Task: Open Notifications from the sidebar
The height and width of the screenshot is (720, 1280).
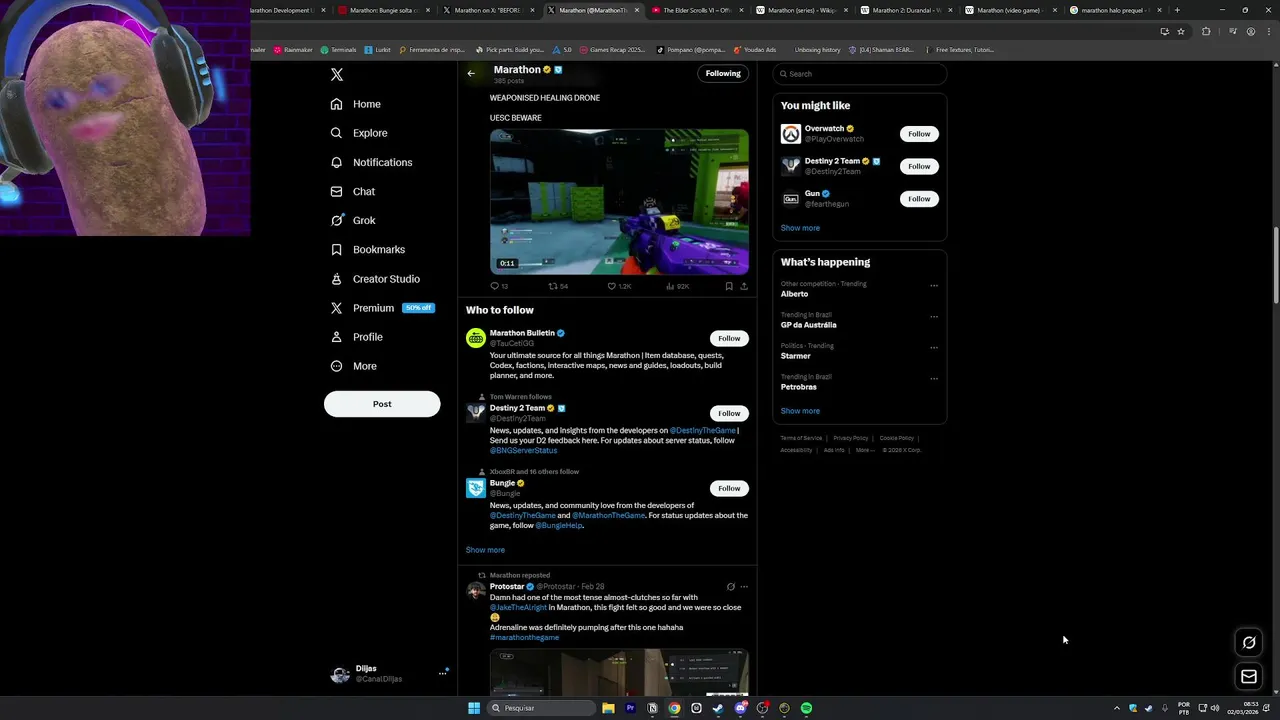Action: pyautogui.click(x=371, y=162)
